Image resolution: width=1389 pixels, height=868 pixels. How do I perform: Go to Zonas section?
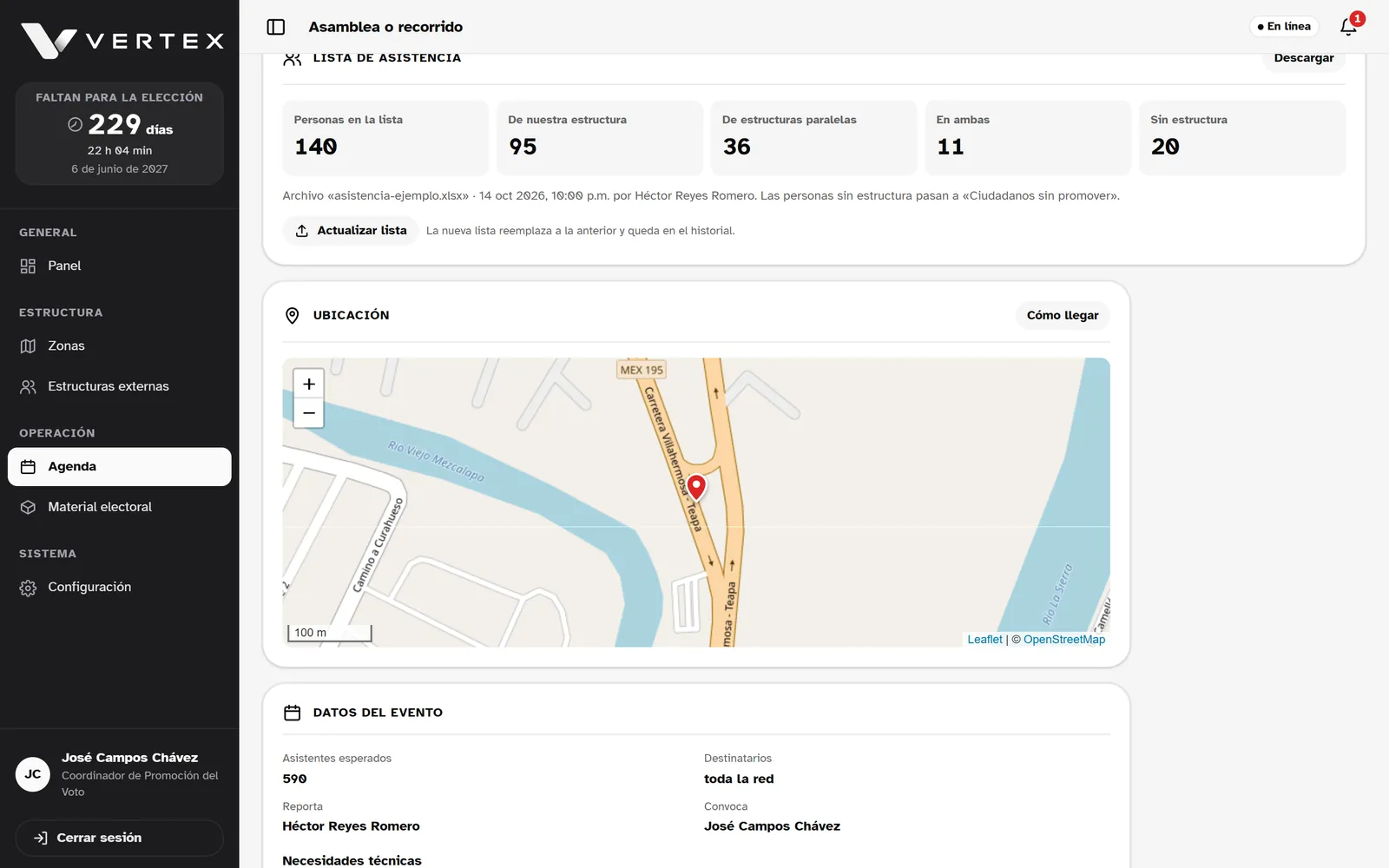click(x=120, y=345)
